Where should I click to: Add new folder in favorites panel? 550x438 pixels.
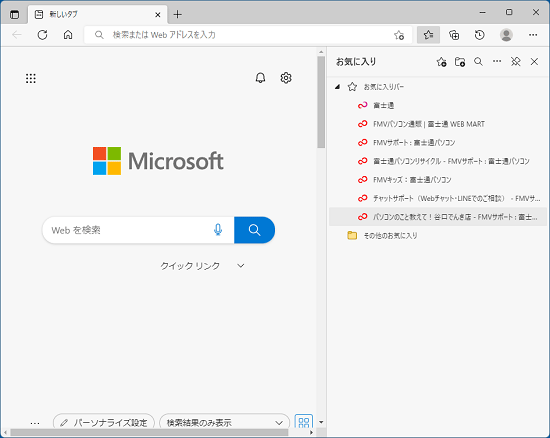[460, 62]
